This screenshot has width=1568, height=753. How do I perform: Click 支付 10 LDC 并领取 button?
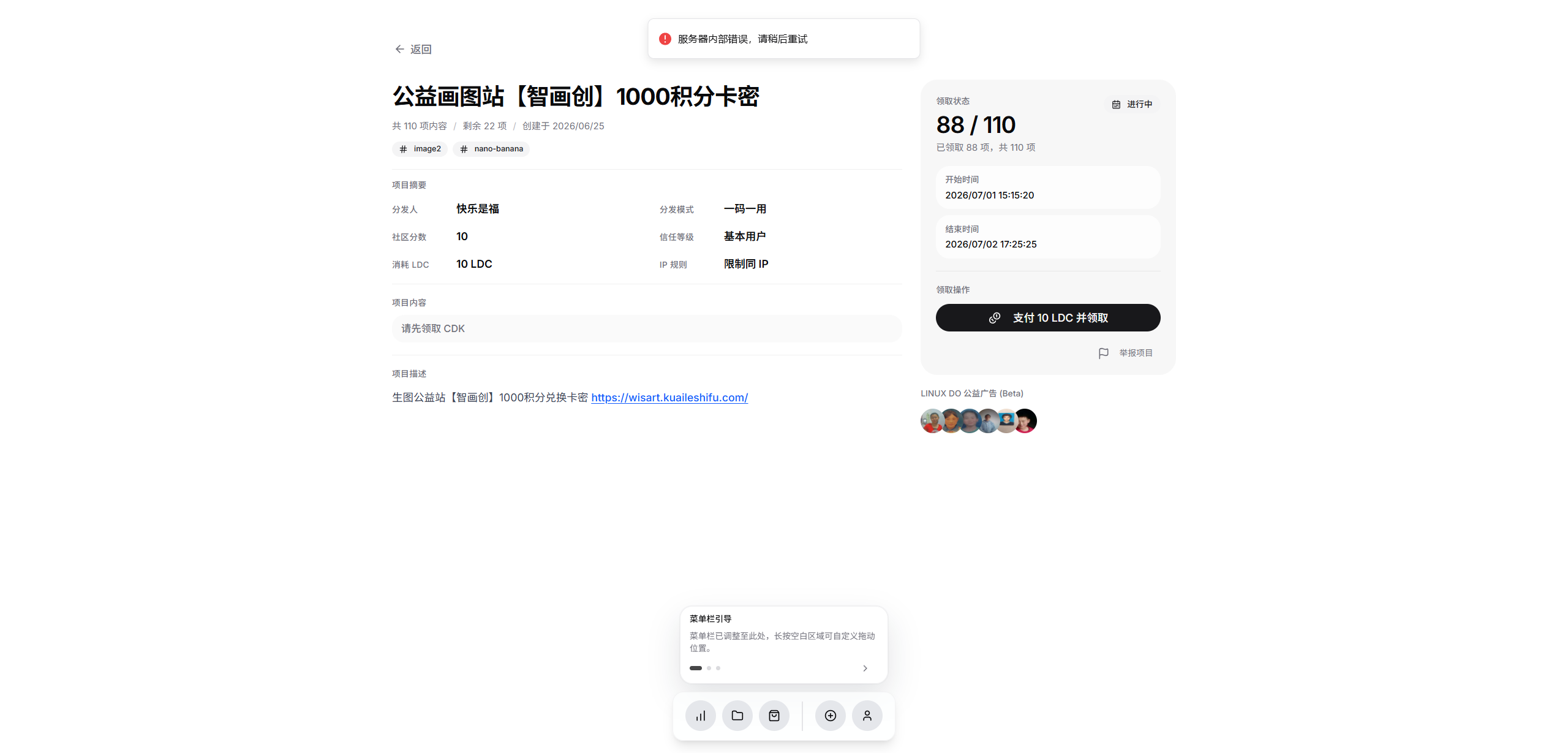point(1048,317)
